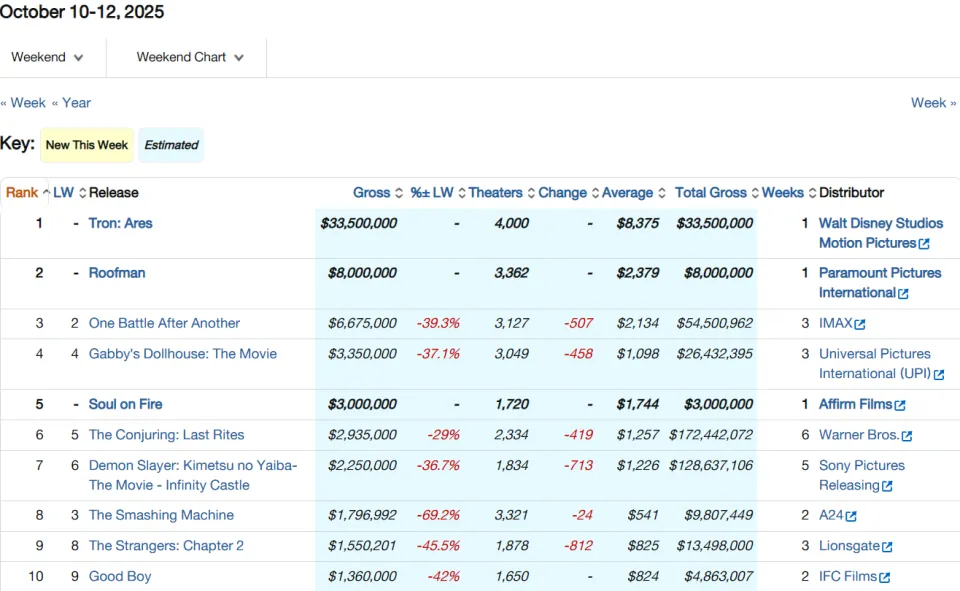960x591 pixels.
Task: Click the sort arrows next to Theaters
Action: [531, 193]
